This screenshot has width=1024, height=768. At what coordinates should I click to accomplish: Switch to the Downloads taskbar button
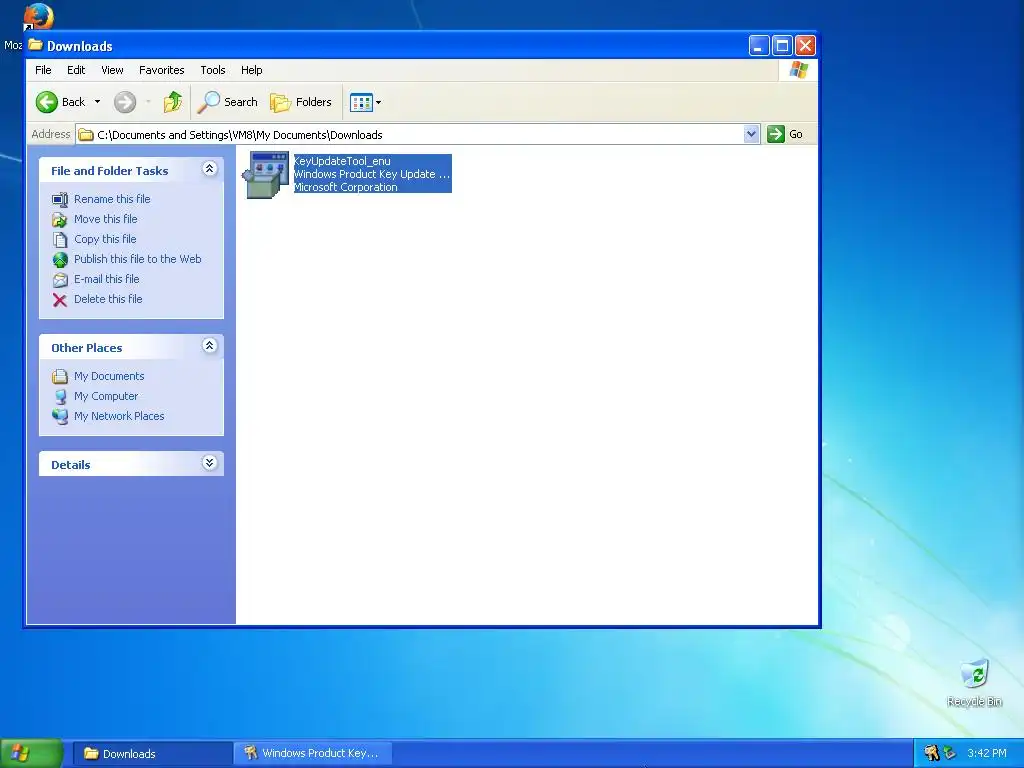point(152,754)
